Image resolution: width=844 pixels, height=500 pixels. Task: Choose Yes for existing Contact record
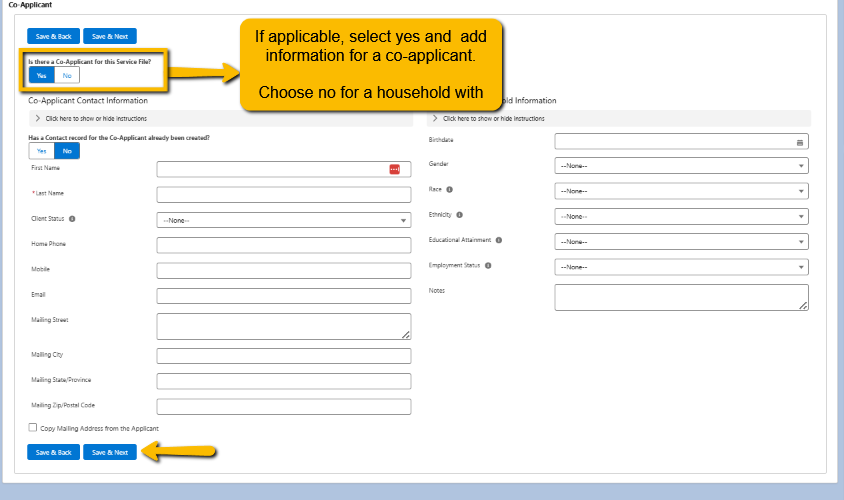(41, 151)
